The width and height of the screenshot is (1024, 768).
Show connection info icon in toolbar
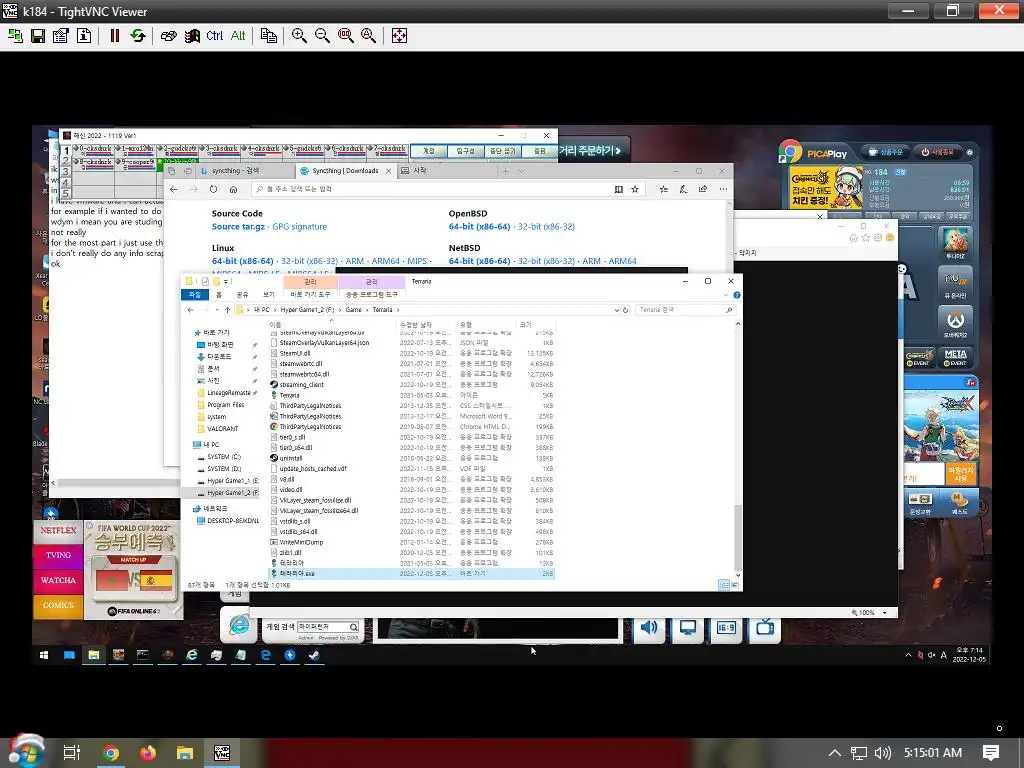(x=84, y=36)
